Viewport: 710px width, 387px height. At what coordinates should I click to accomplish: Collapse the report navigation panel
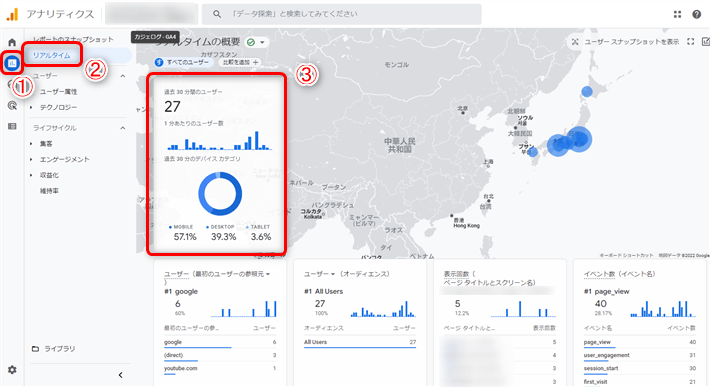[x=120, y=375]
